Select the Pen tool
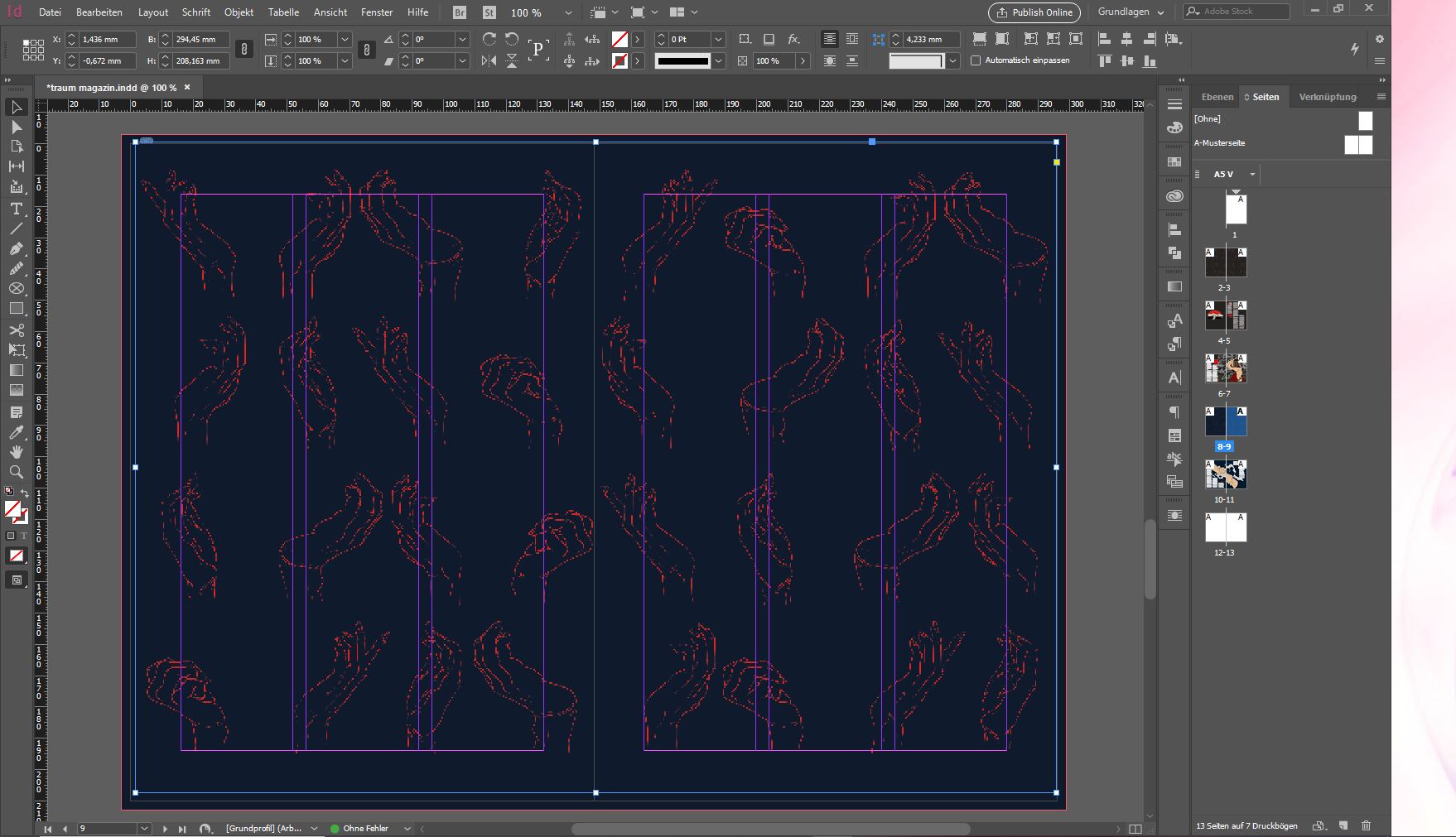This screenshot has height=837, width=1456. point(16,249)
